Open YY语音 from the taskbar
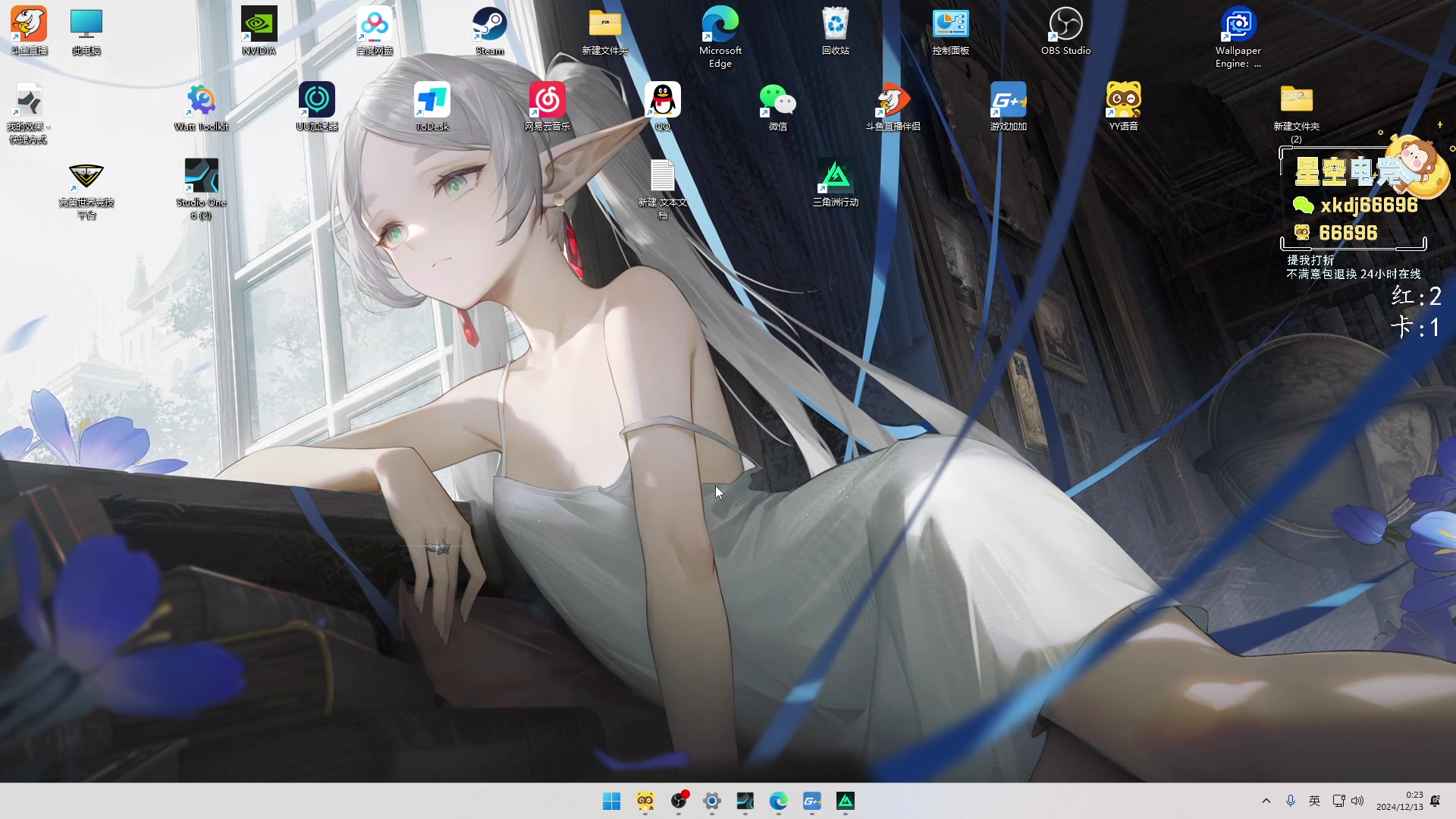This screenshot has height=819, width=1456. [x=645, y=801]
